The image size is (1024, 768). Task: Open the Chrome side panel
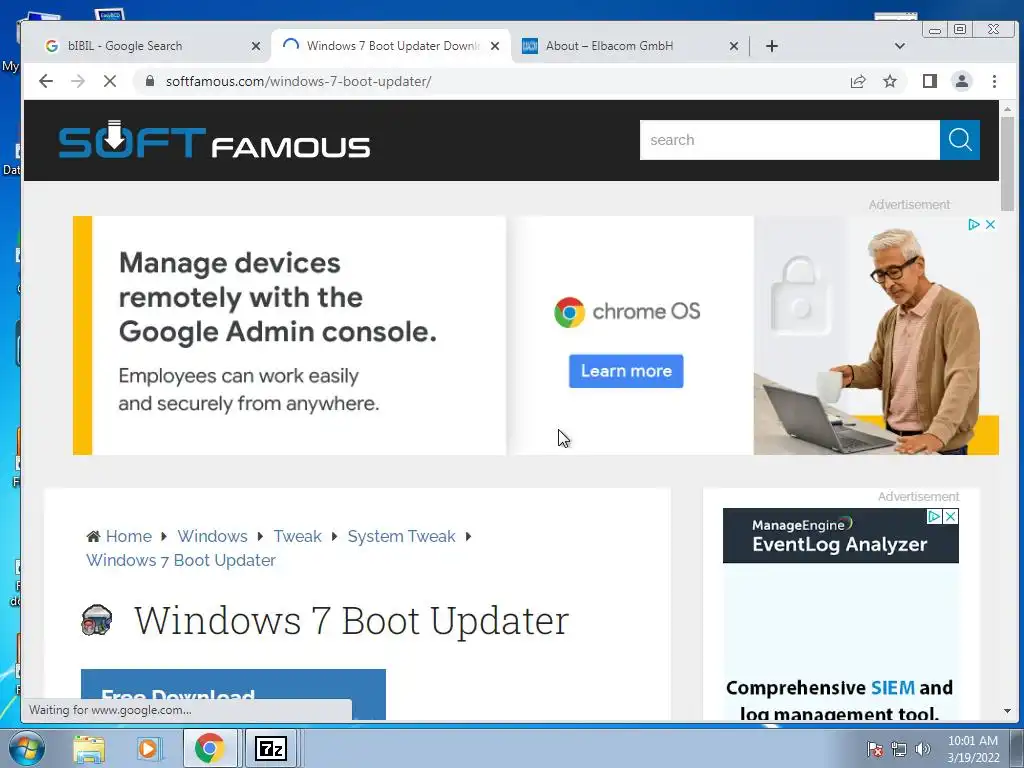929,81
